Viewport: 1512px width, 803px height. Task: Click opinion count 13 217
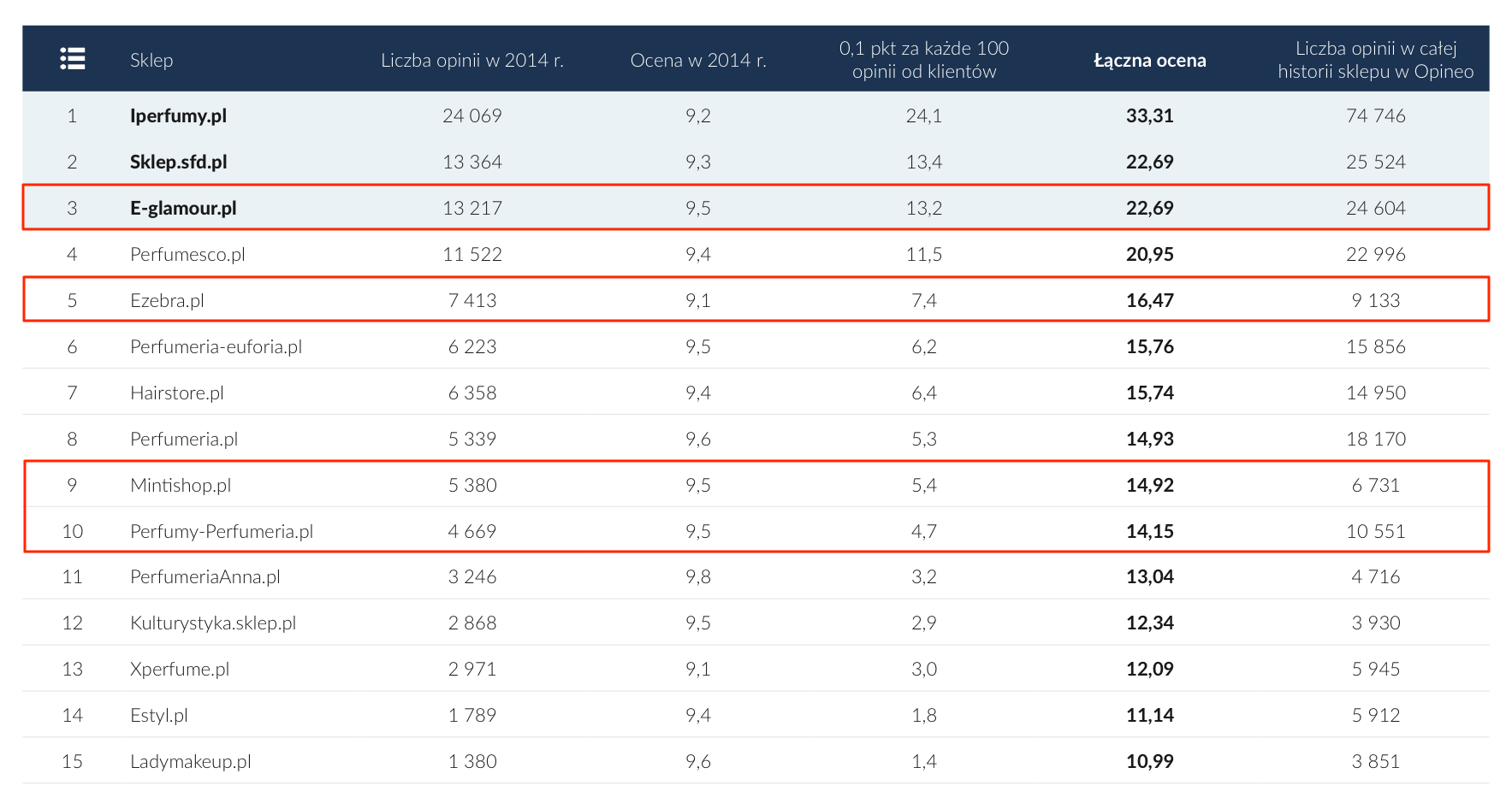[472, 208]
